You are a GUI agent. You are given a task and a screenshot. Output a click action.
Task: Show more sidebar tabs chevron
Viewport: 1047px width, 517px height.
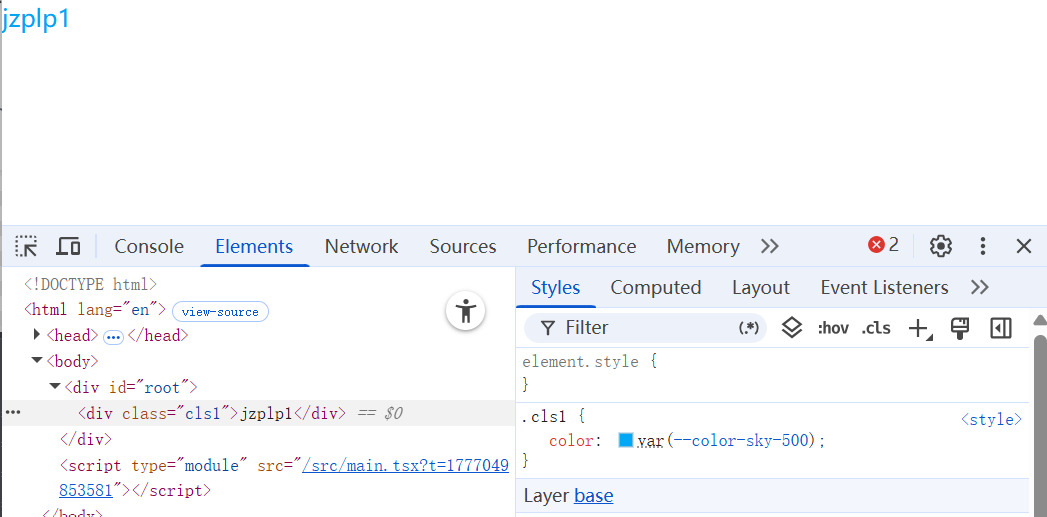pos(980,288)
